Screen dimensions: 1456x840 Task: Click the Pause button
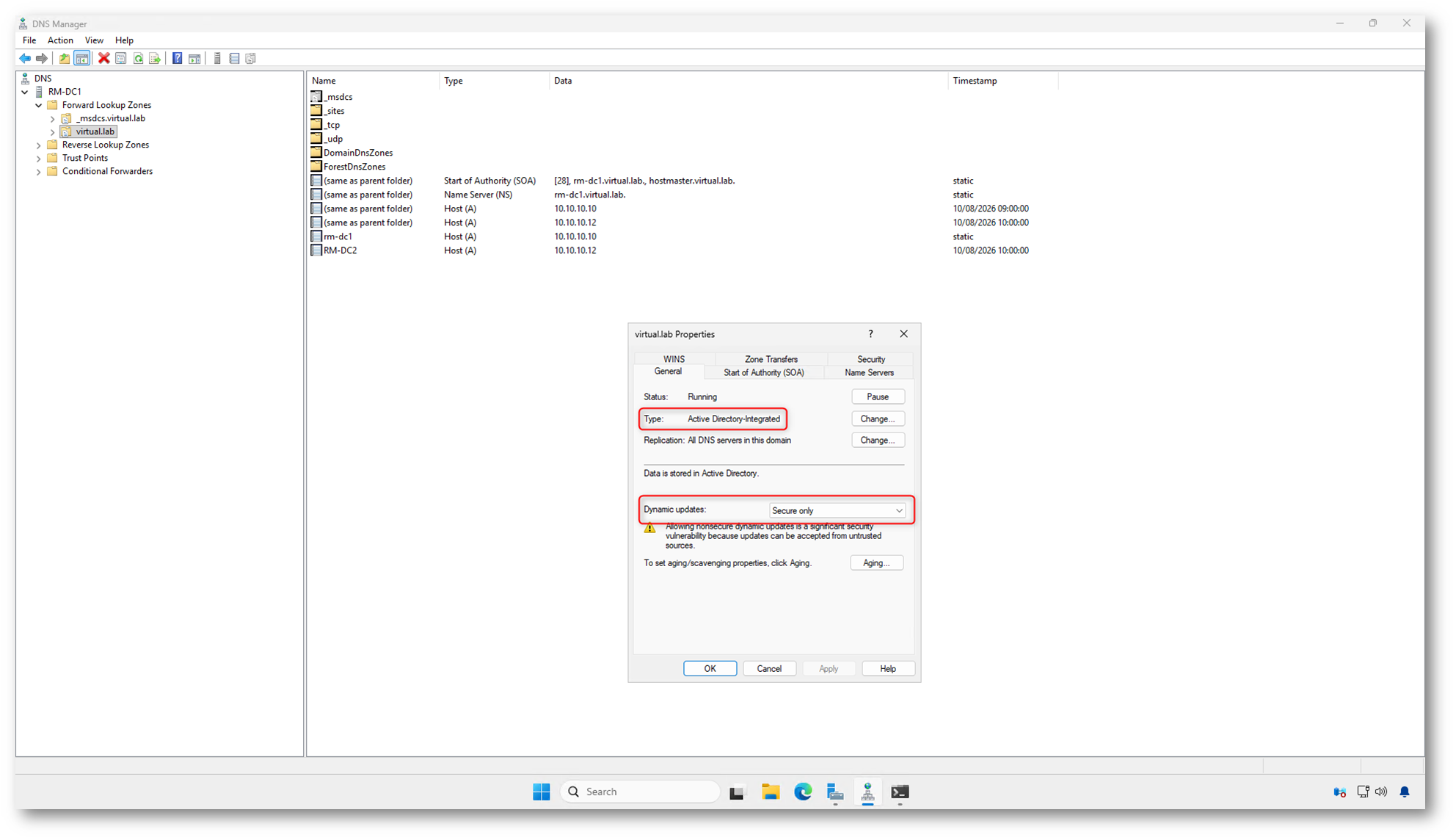pos(878,397)
